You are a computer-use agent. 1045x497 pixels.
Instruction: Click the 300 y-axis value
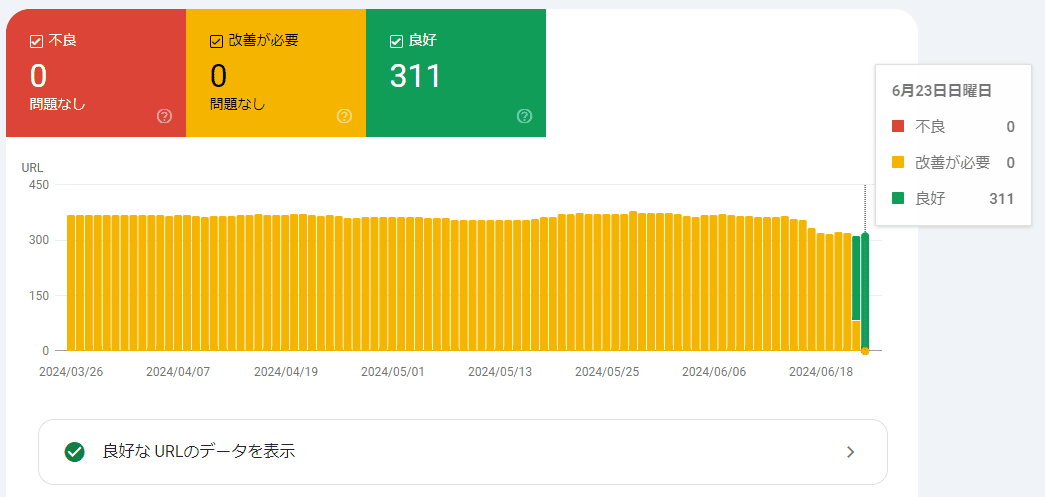[x=39, y=240]
